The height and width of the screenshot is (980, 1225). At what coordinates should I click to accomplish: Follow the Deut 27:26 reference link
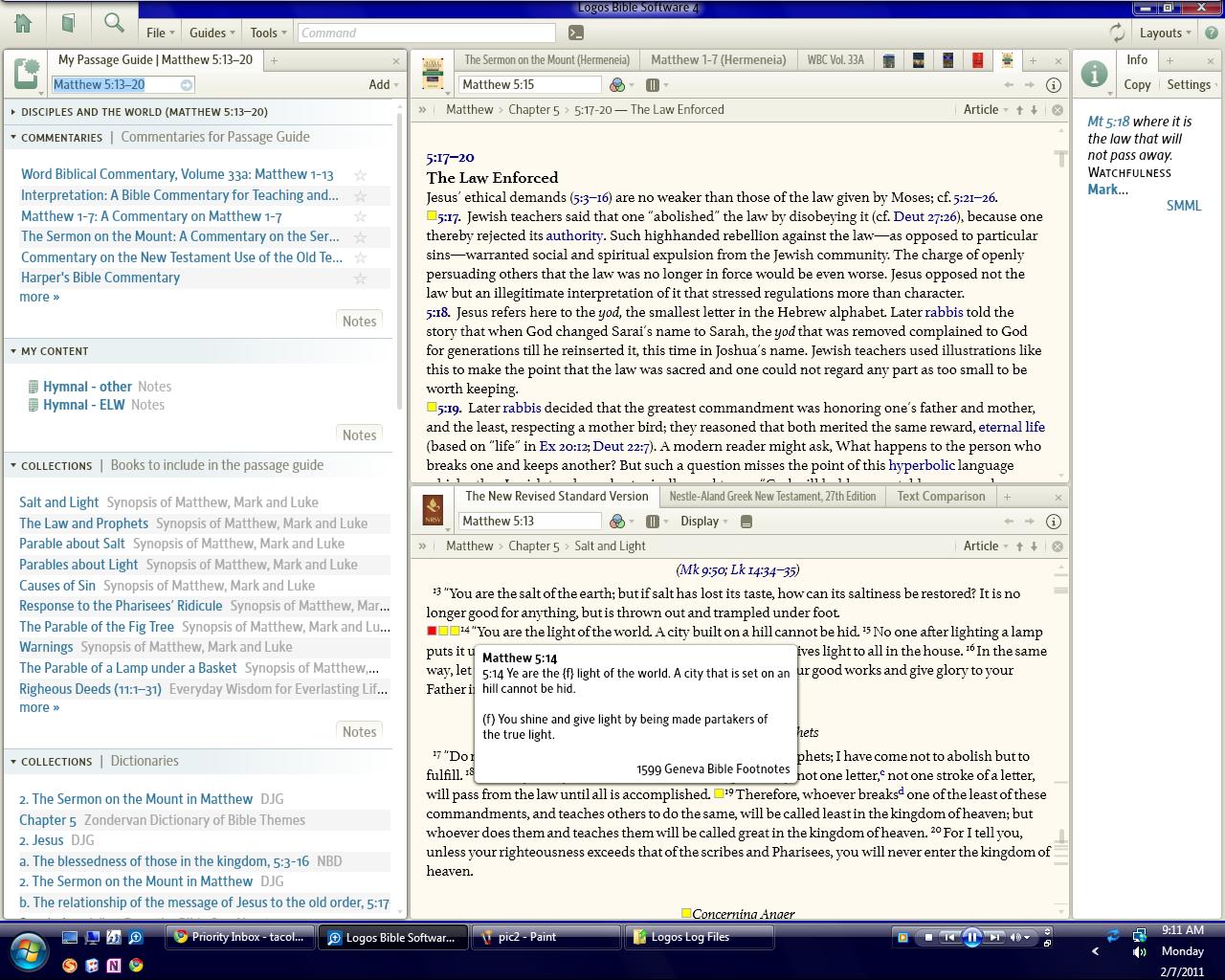pyautogui.click(x=925, y=217)
